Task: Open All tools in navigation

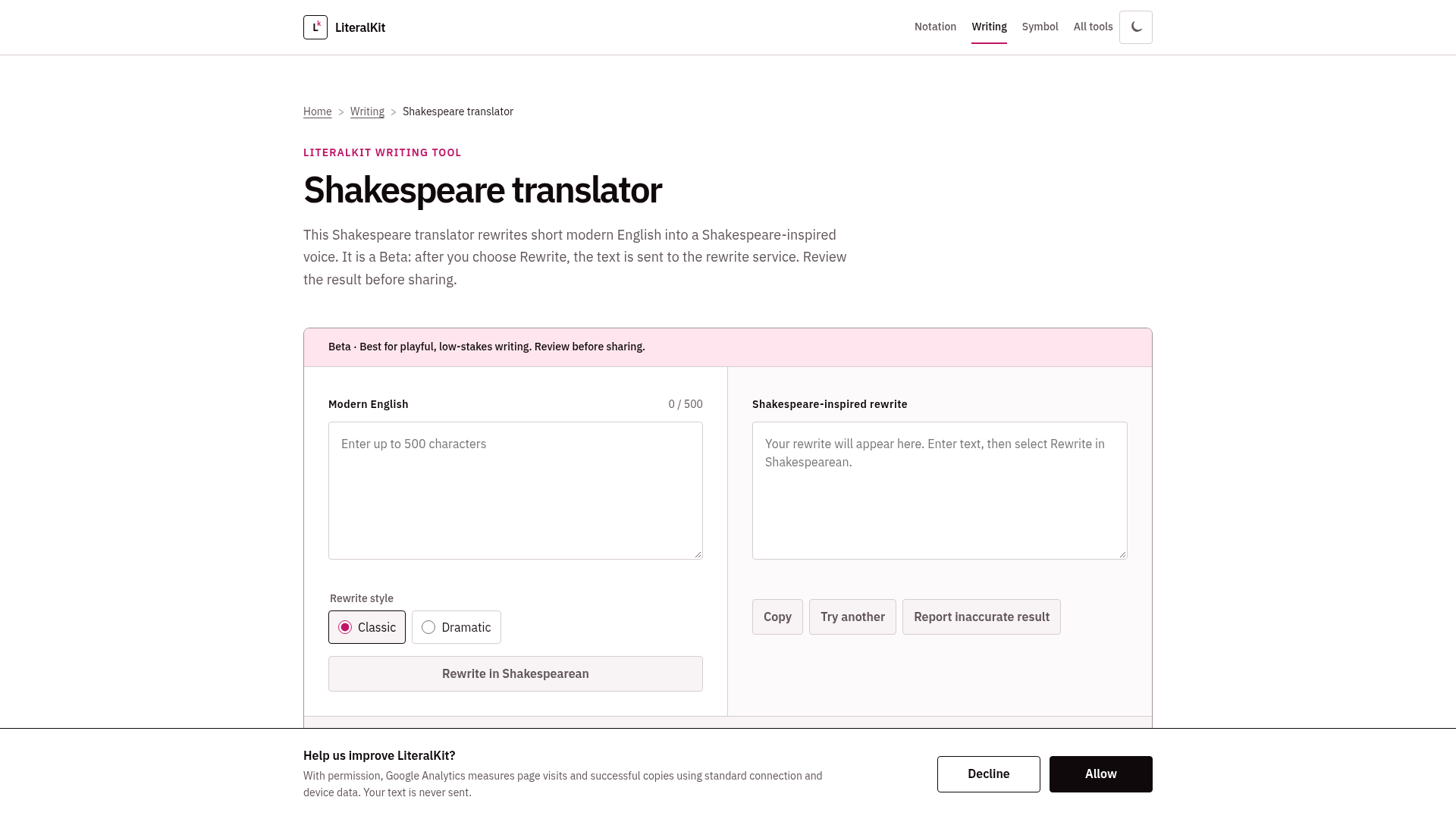Action: click(x=1093, y=27)
